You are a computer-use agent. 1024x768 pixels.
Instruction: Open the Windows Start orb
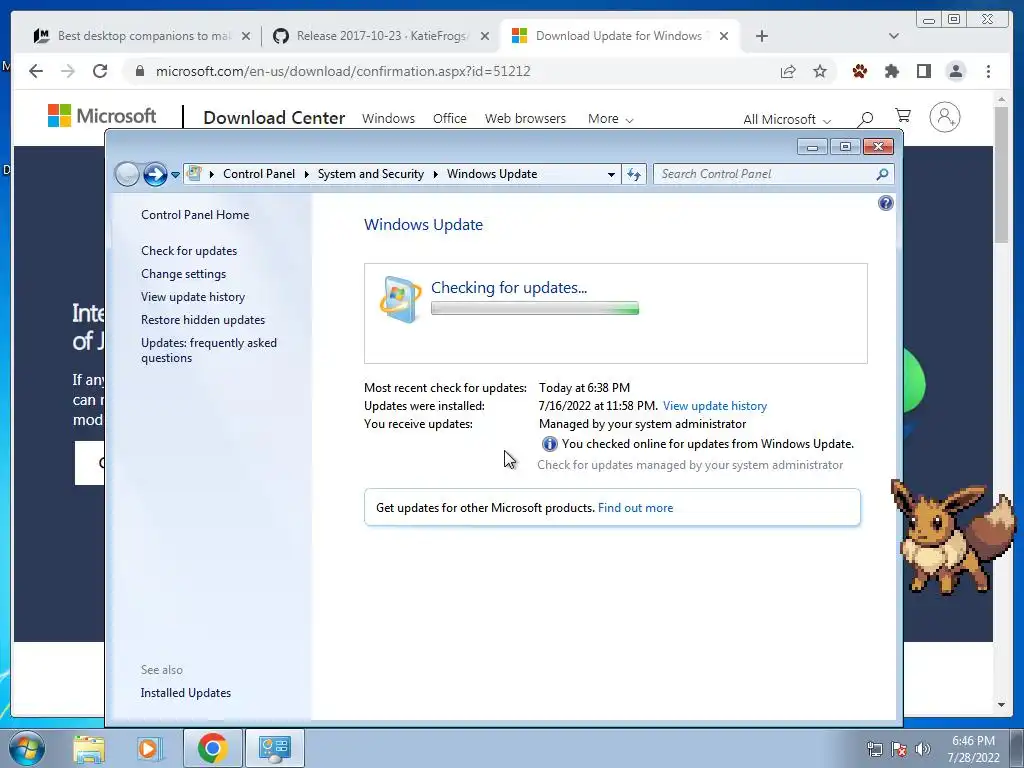tap(27, 748)
